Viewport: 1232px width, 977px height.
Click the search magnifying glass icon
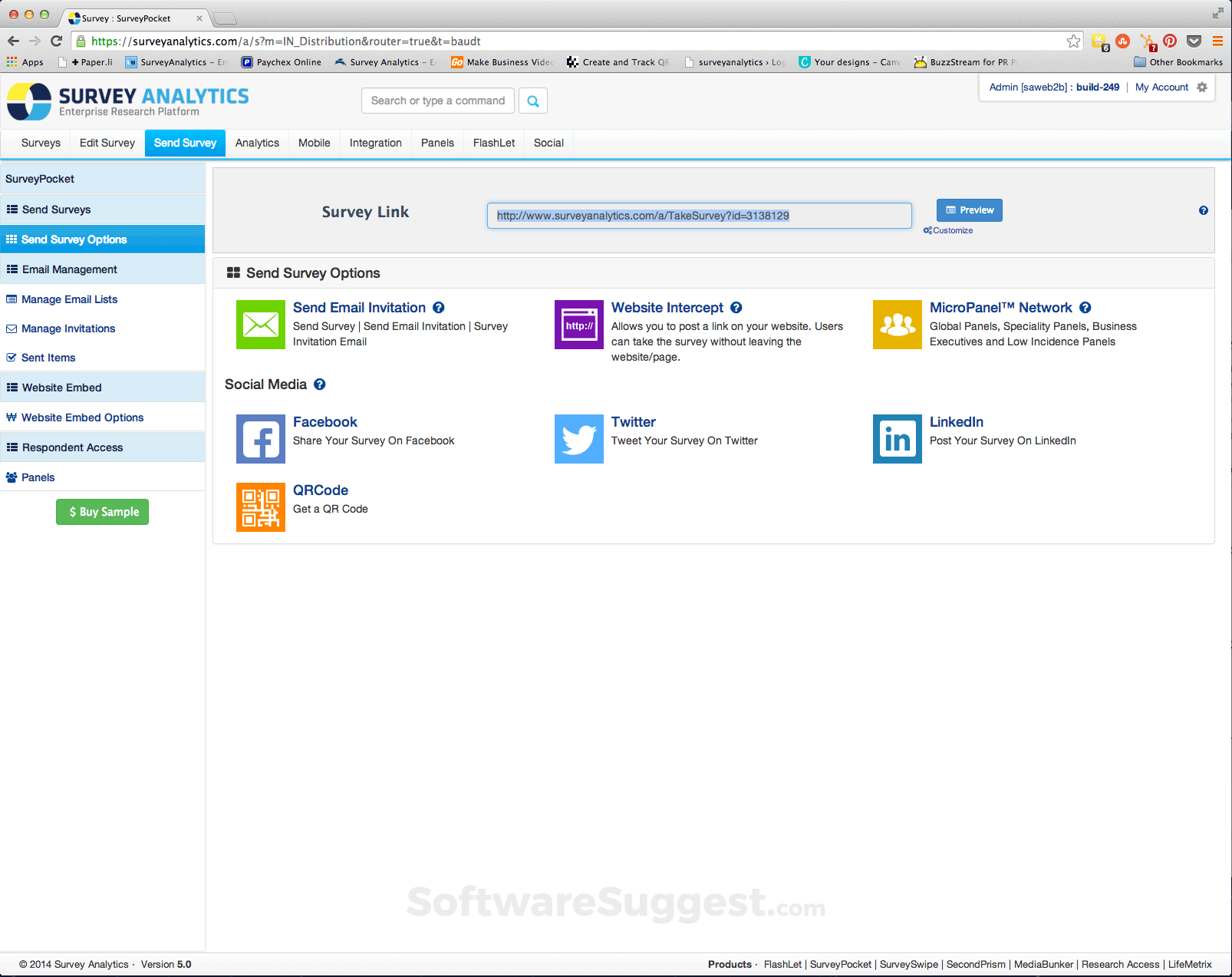click(x=532, y=101)
